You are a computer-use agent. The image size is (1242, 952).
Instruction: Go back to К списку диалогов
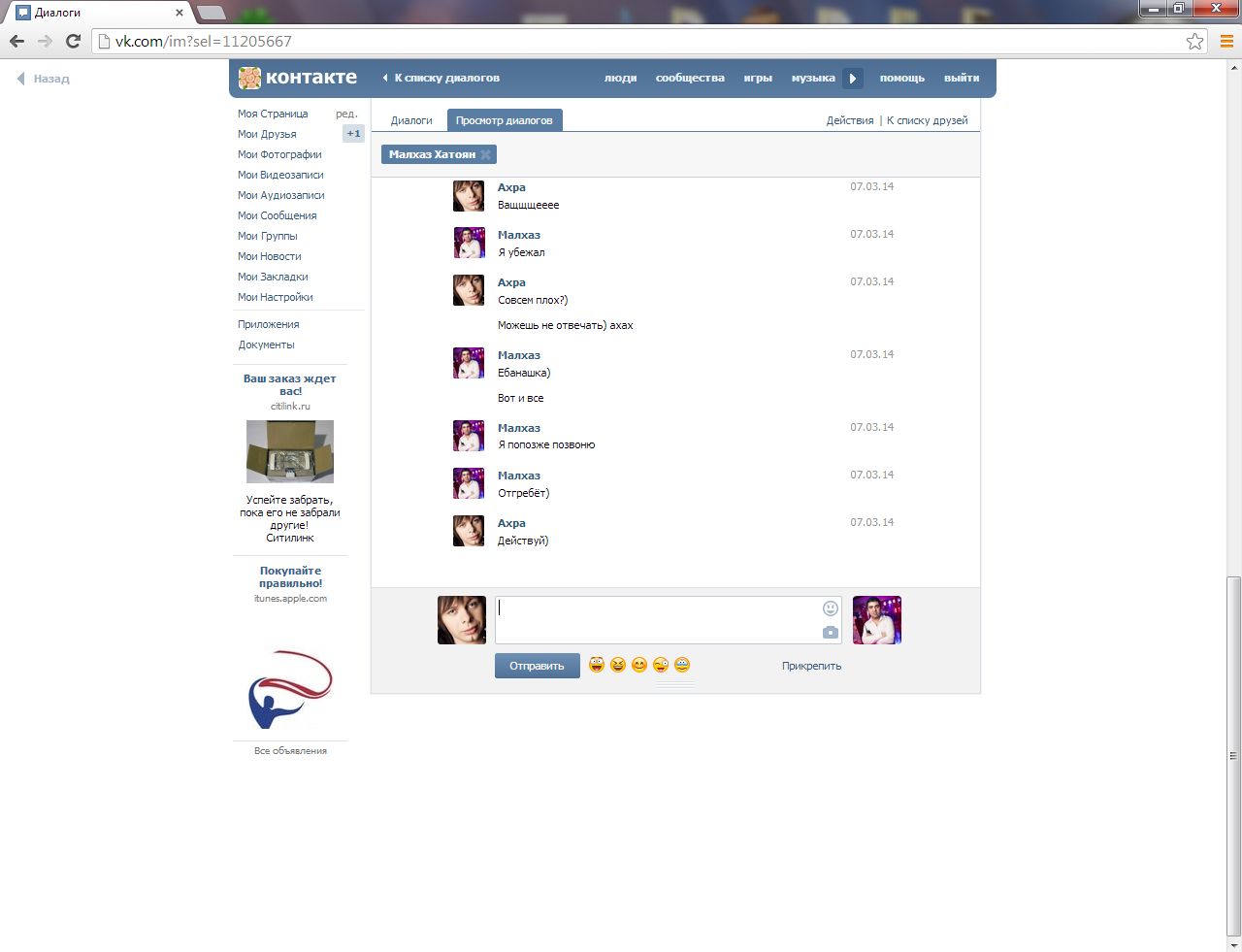[x=441, y=78]
